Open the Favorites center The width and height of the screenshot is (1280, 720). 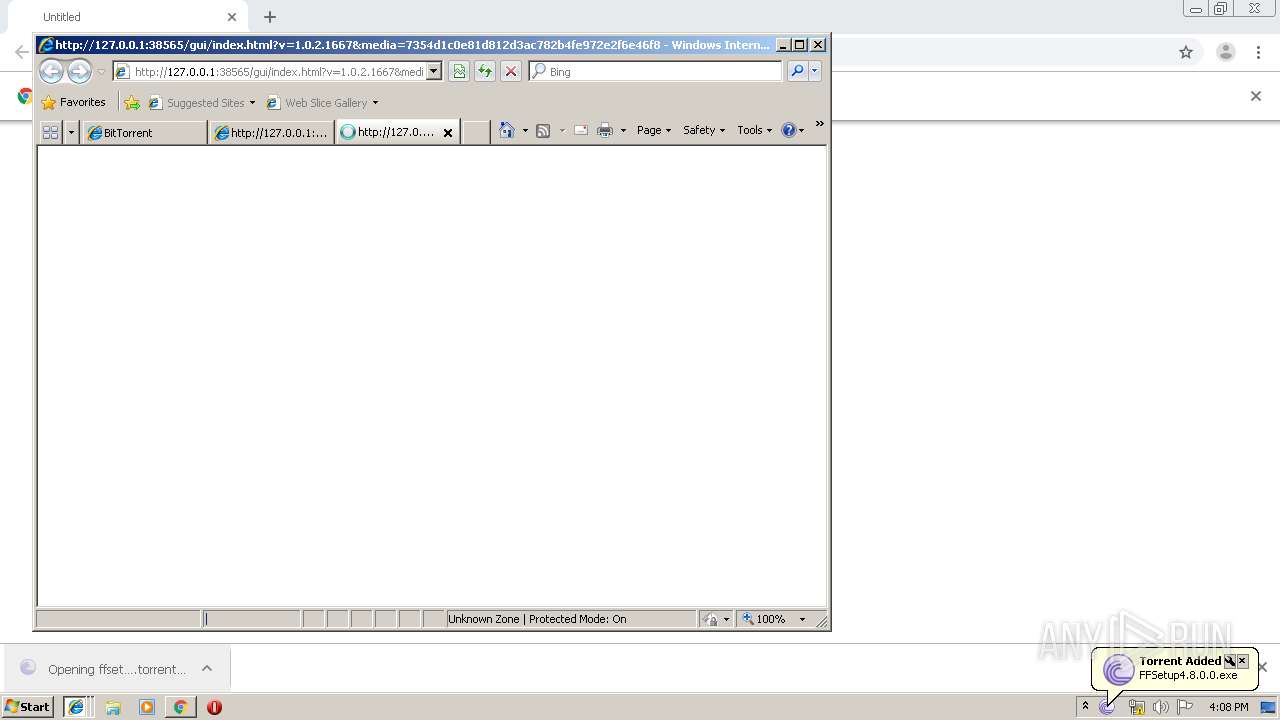pyautogui.click(x=73, y=102)
